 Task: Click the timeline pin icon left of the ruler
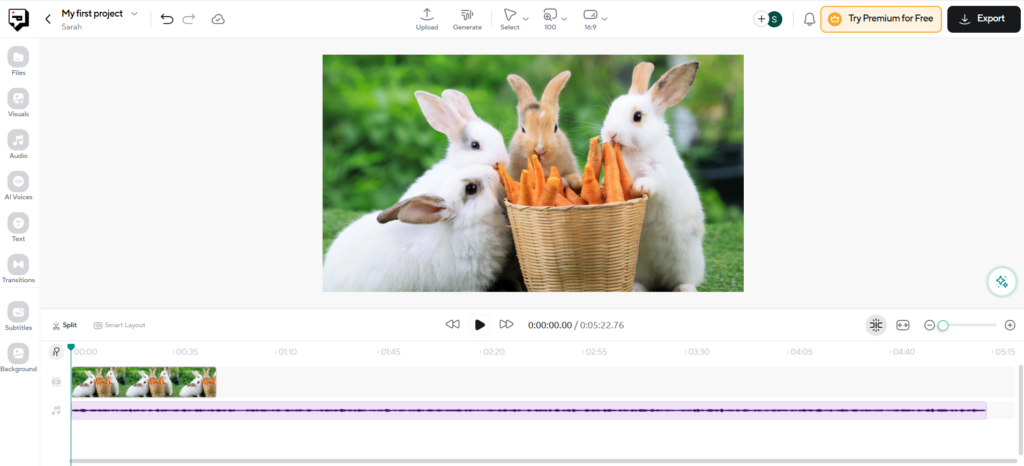[56, 352]
